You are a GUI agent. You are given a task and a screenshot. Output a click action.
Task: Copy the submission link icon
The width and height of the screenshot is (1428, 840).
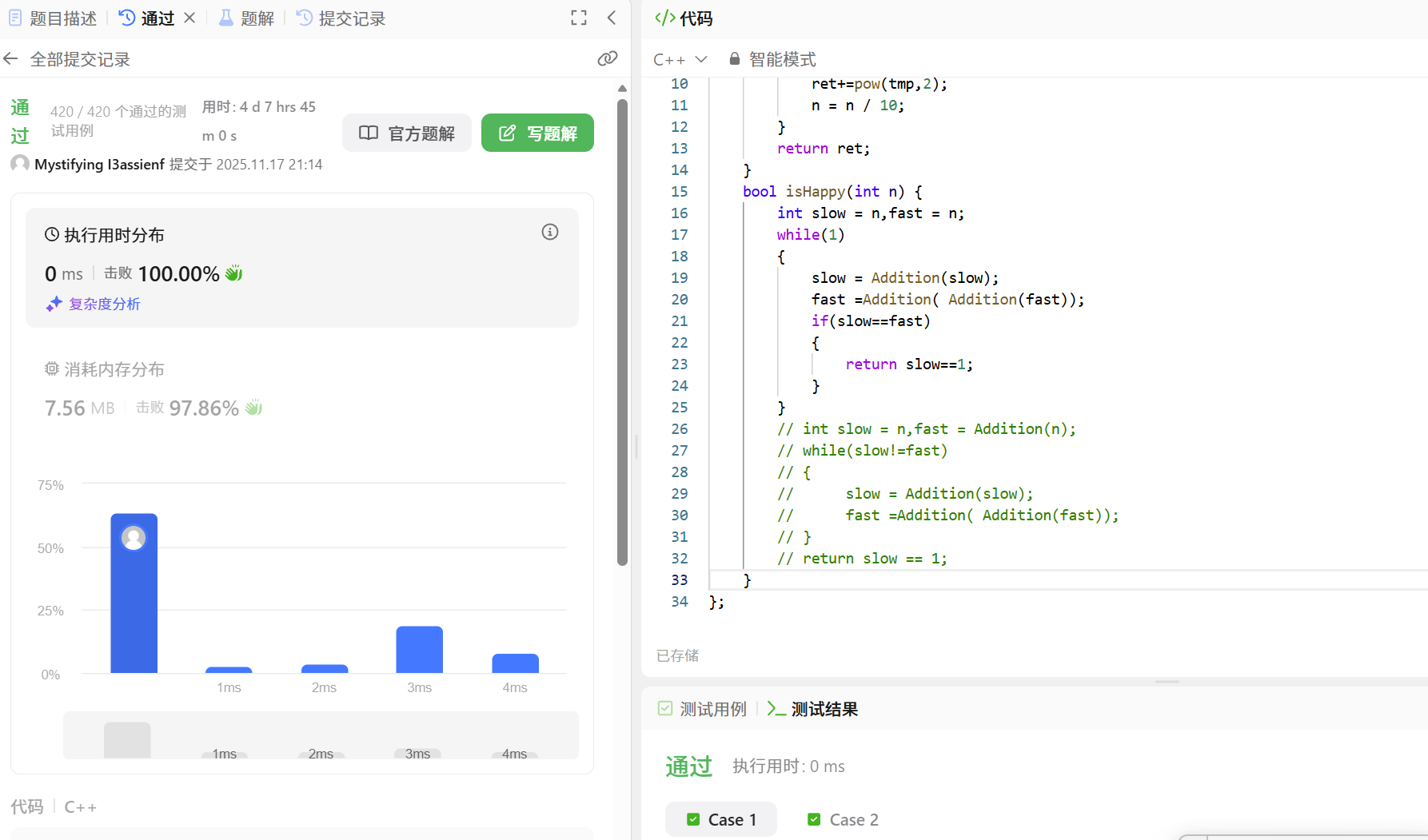pyautogui.click(x=608, y=58)
